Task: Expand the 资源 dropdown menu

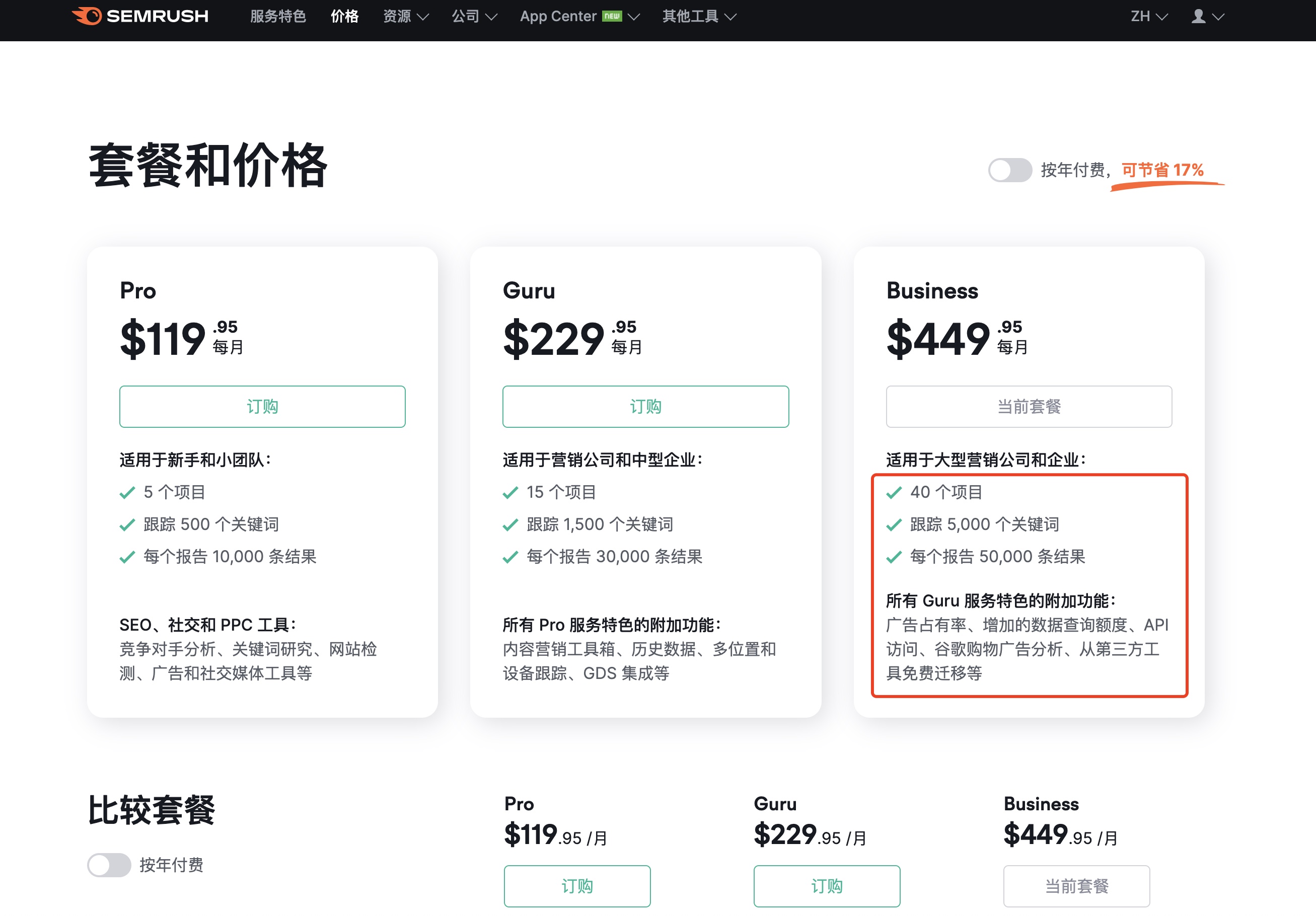Action: pos(405,16)
